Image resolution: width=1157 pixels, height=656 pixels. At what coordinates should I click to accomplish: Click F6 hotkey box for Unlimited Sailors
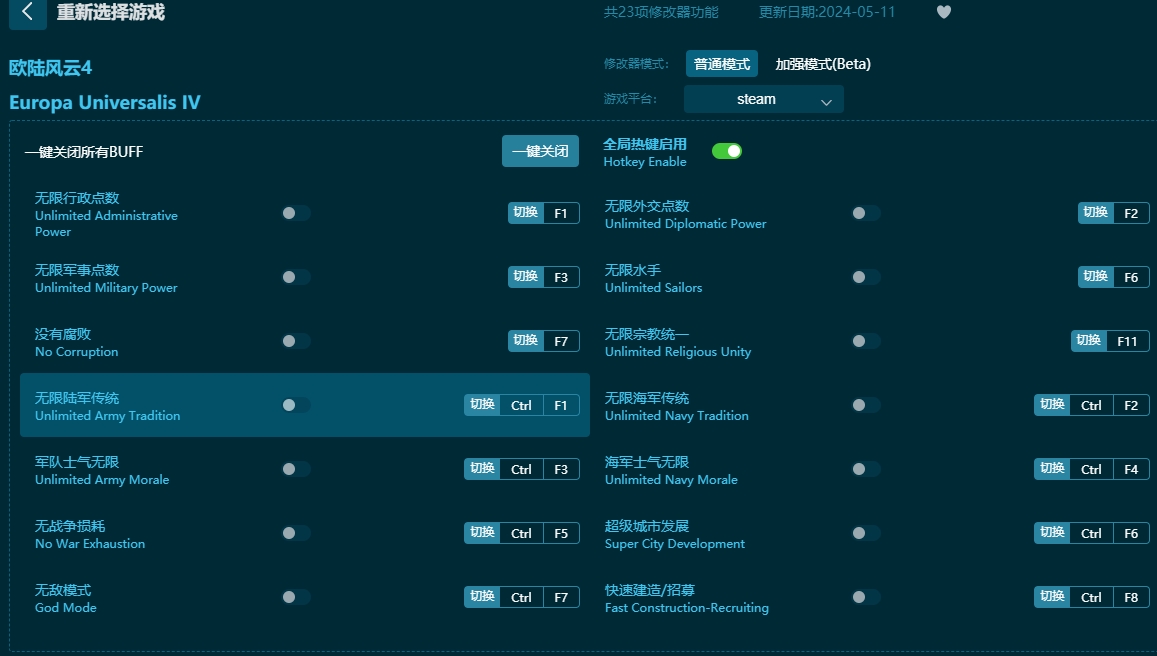point(1132,277)
